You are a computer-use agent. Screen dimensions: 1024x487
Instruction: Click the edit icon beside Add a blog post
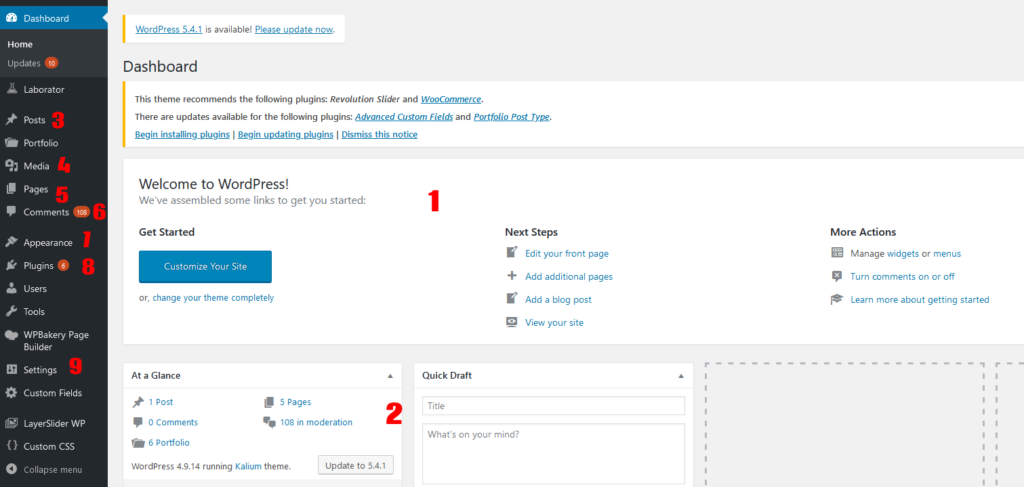click(x=512, y=299)
